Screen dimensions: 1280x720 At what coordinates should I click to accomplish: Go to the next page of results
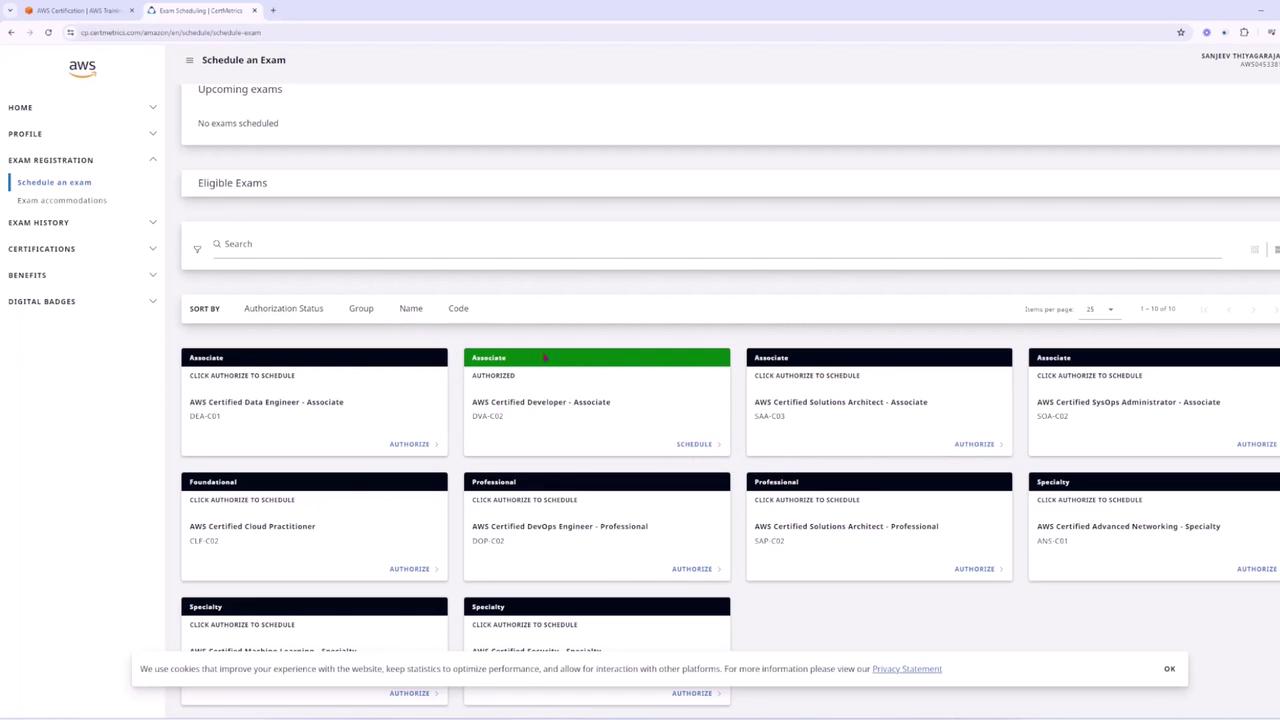(x=1253, y=309)
